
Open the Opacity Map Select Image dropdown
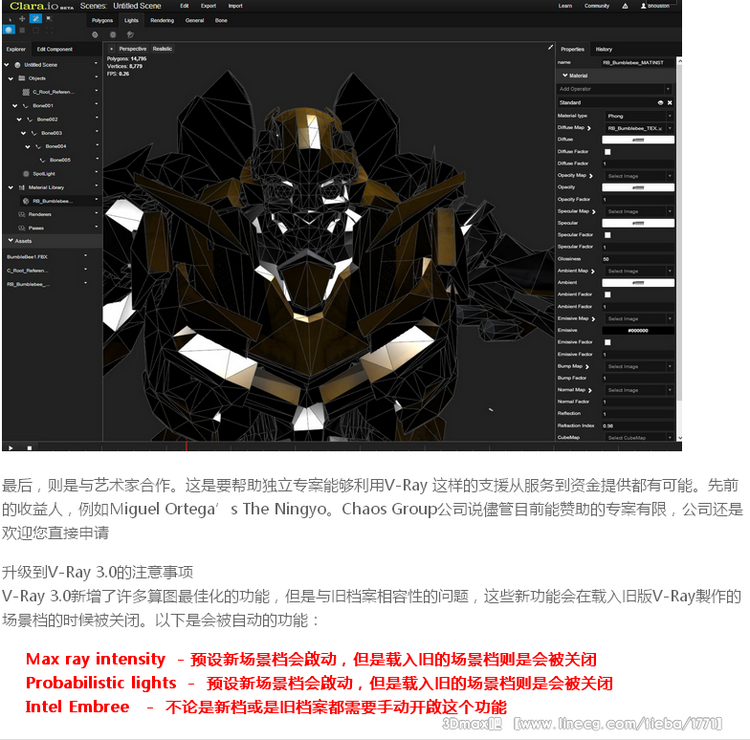(670, 176)
